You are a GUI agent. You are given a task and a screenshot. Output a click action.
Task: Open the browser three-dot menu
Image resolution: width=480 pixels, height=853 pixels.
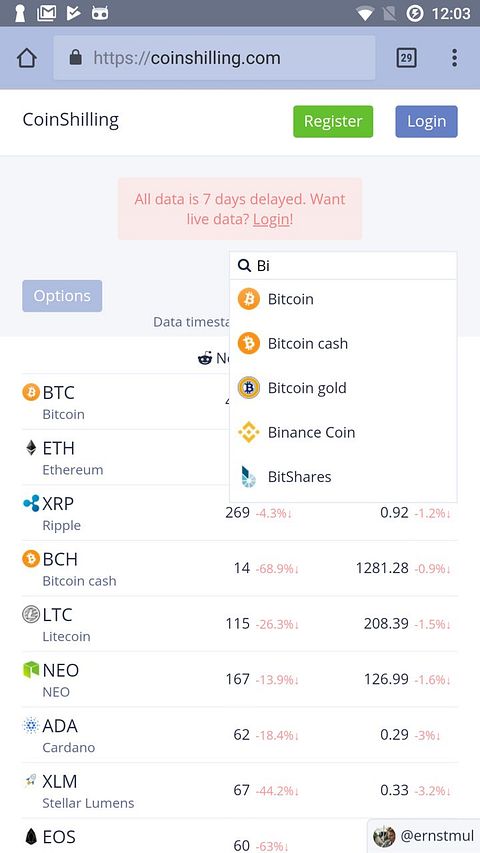pos(454,58)
